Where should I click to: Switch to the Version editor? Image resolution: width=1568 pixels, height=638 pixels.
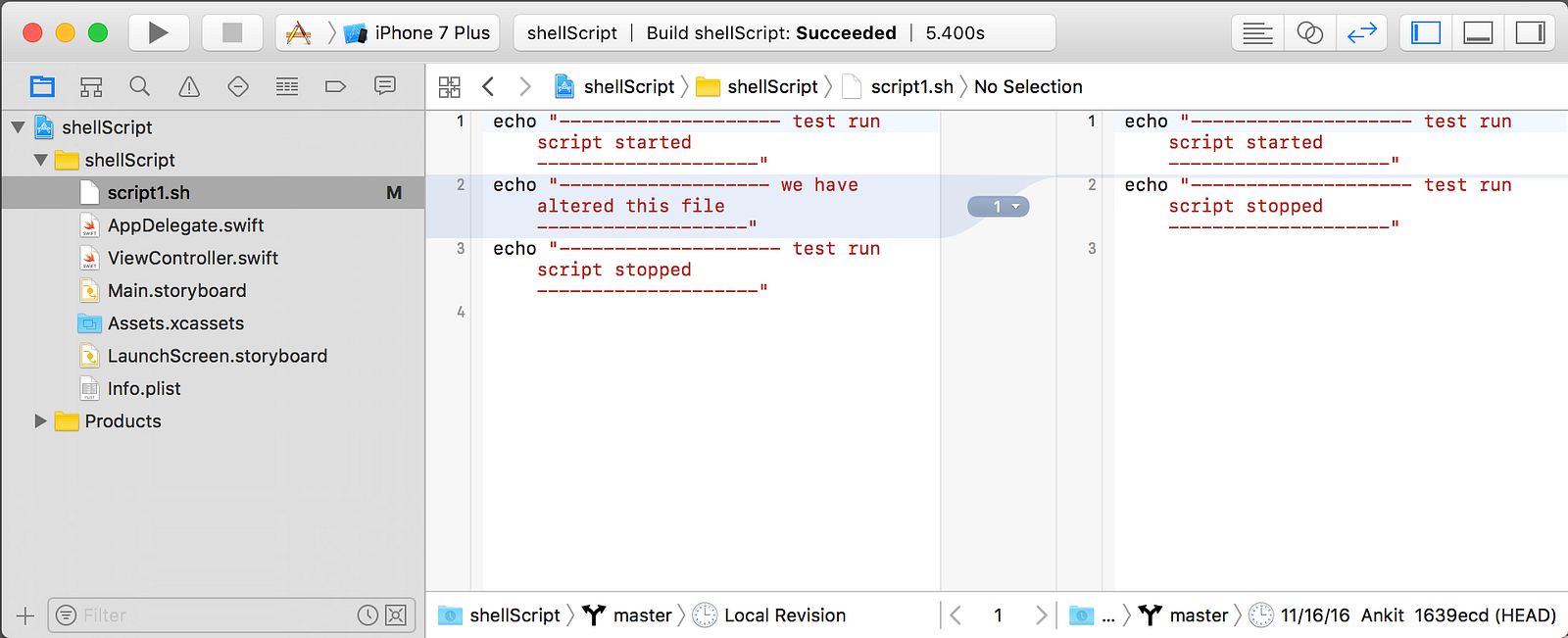point(1361,32)
